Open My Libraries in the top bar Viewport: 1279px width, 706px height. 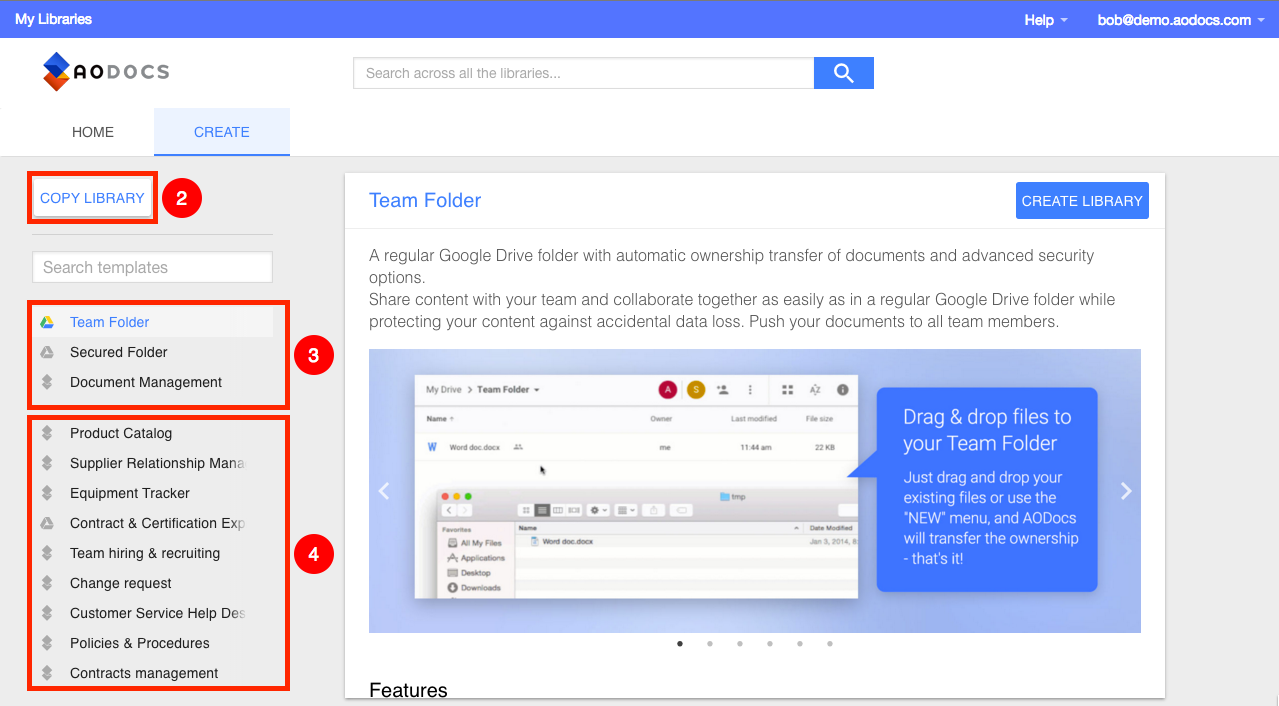[53, 19]
